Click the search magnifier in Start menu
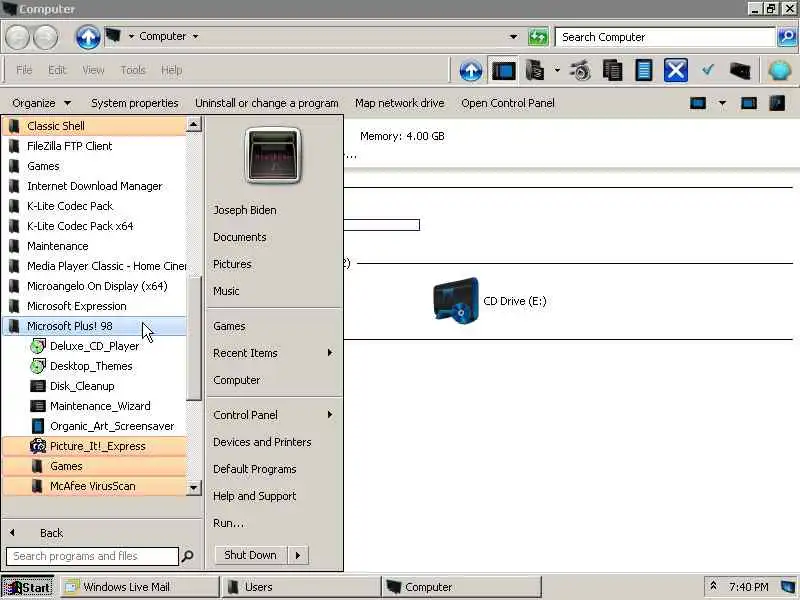 [187, 556]
